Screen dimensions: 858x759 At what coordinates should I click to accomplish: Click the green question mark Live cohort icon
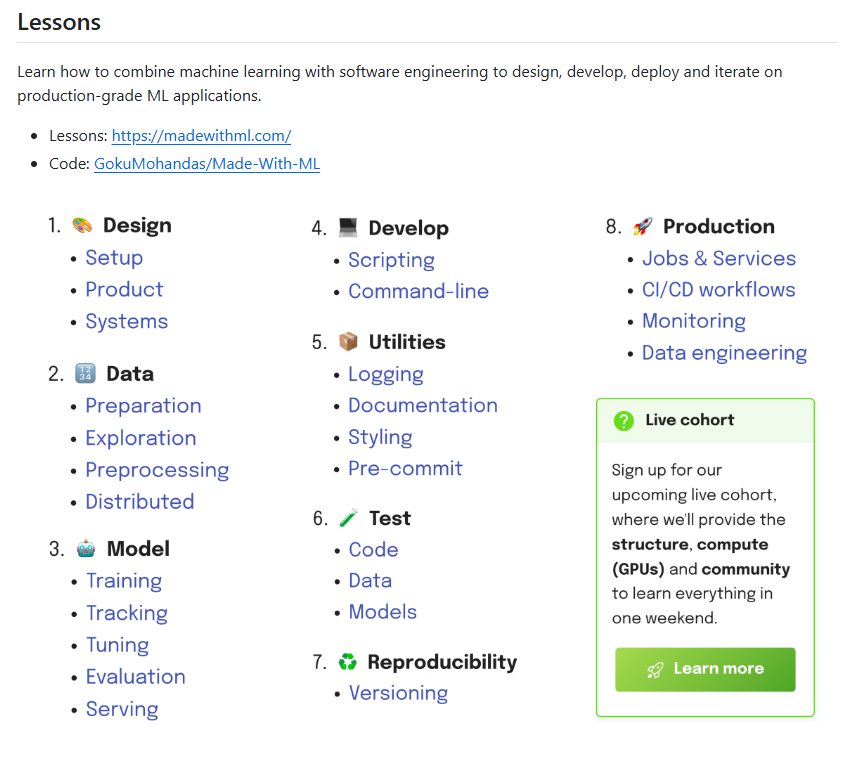click(624, 420)
